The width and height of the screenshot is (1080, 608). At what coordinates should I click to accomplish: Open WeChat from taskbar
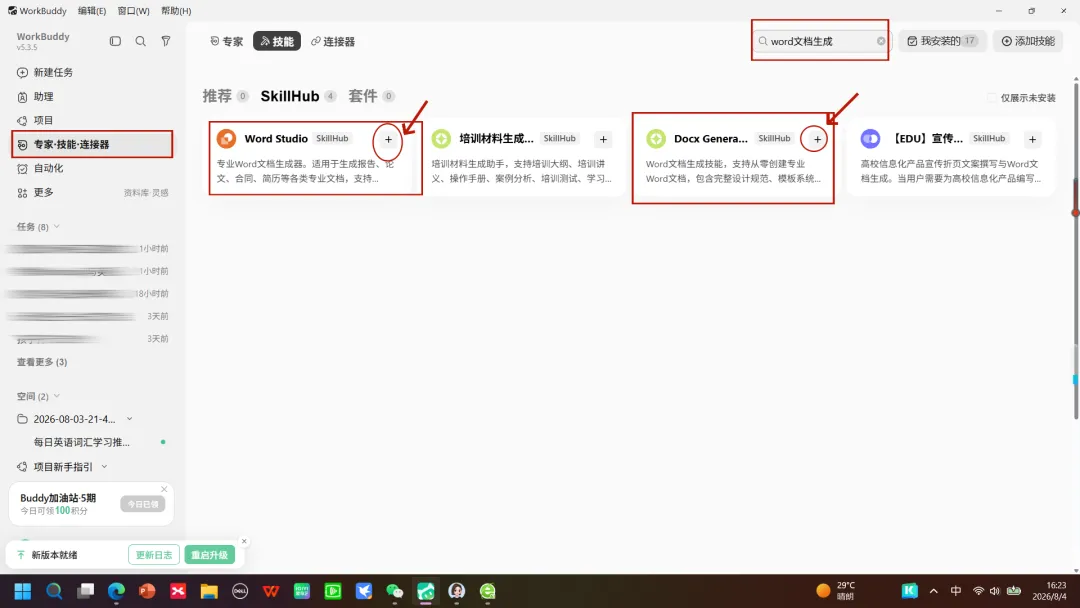coord(395,591)
